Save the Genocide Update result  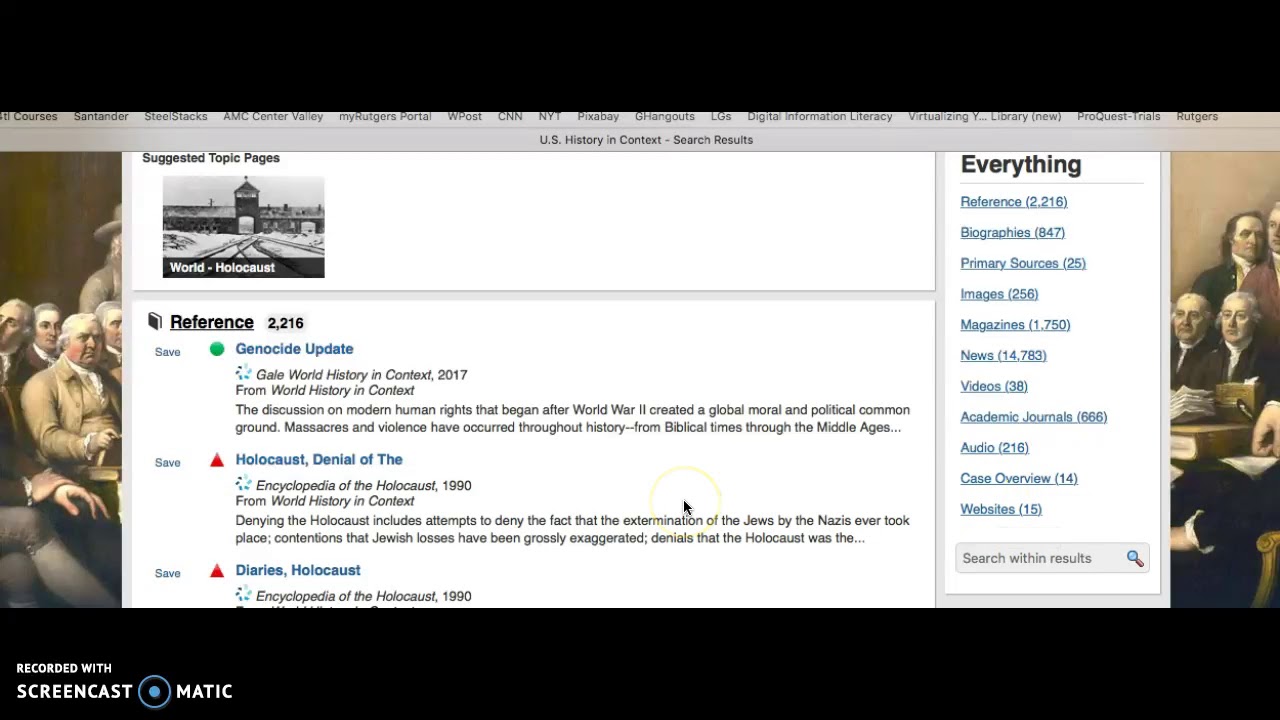coord(167,352)
